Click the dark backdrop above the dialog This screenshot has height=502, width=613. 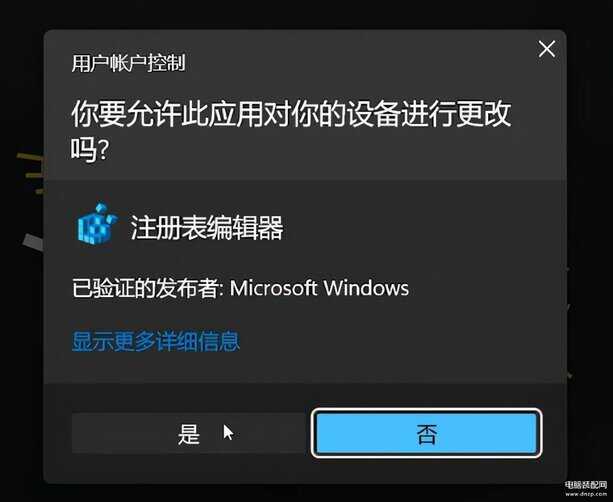click(x=306, y=14)
